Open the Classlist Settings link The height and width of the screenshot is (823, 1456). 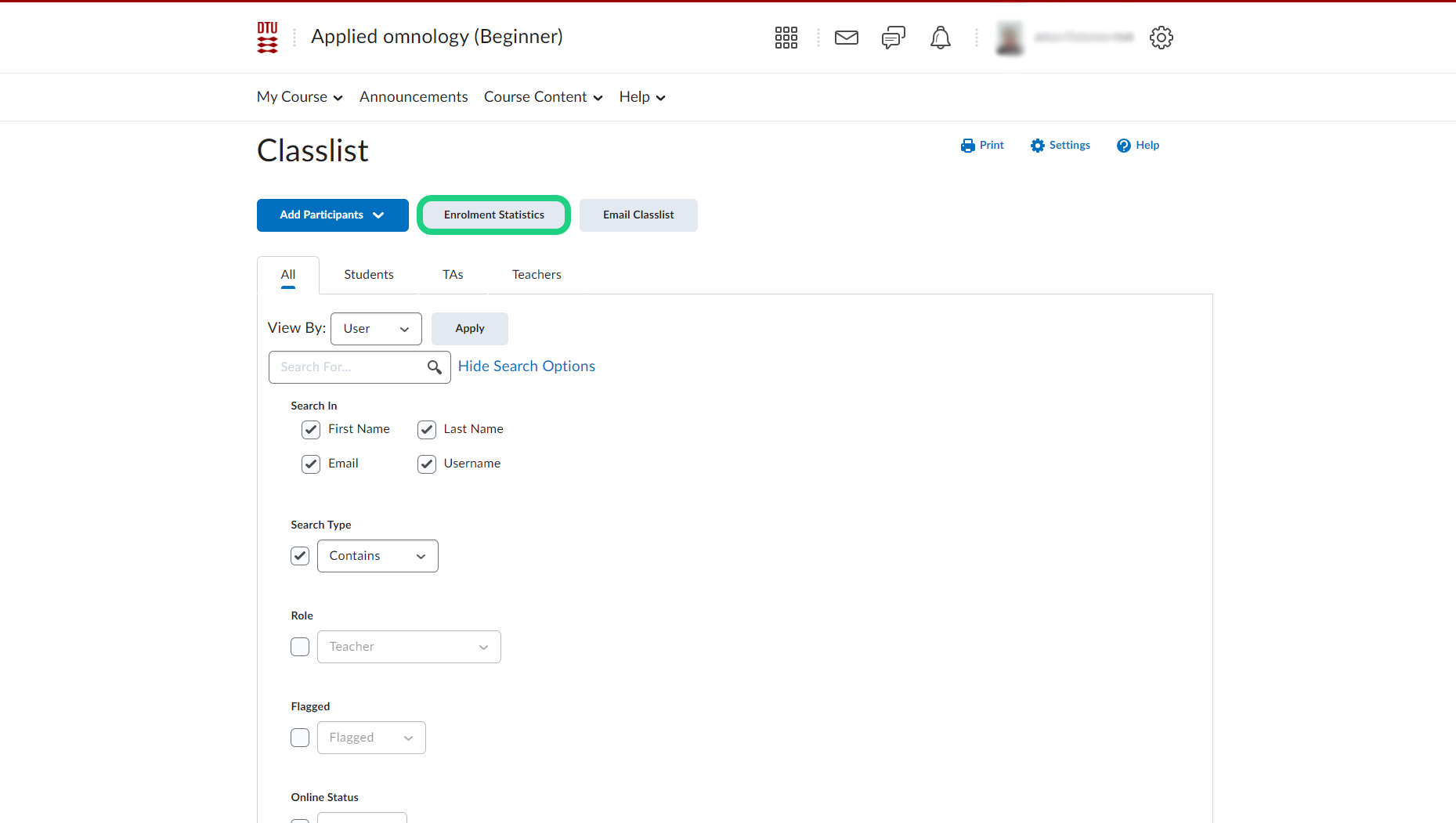pos(1060,146)
